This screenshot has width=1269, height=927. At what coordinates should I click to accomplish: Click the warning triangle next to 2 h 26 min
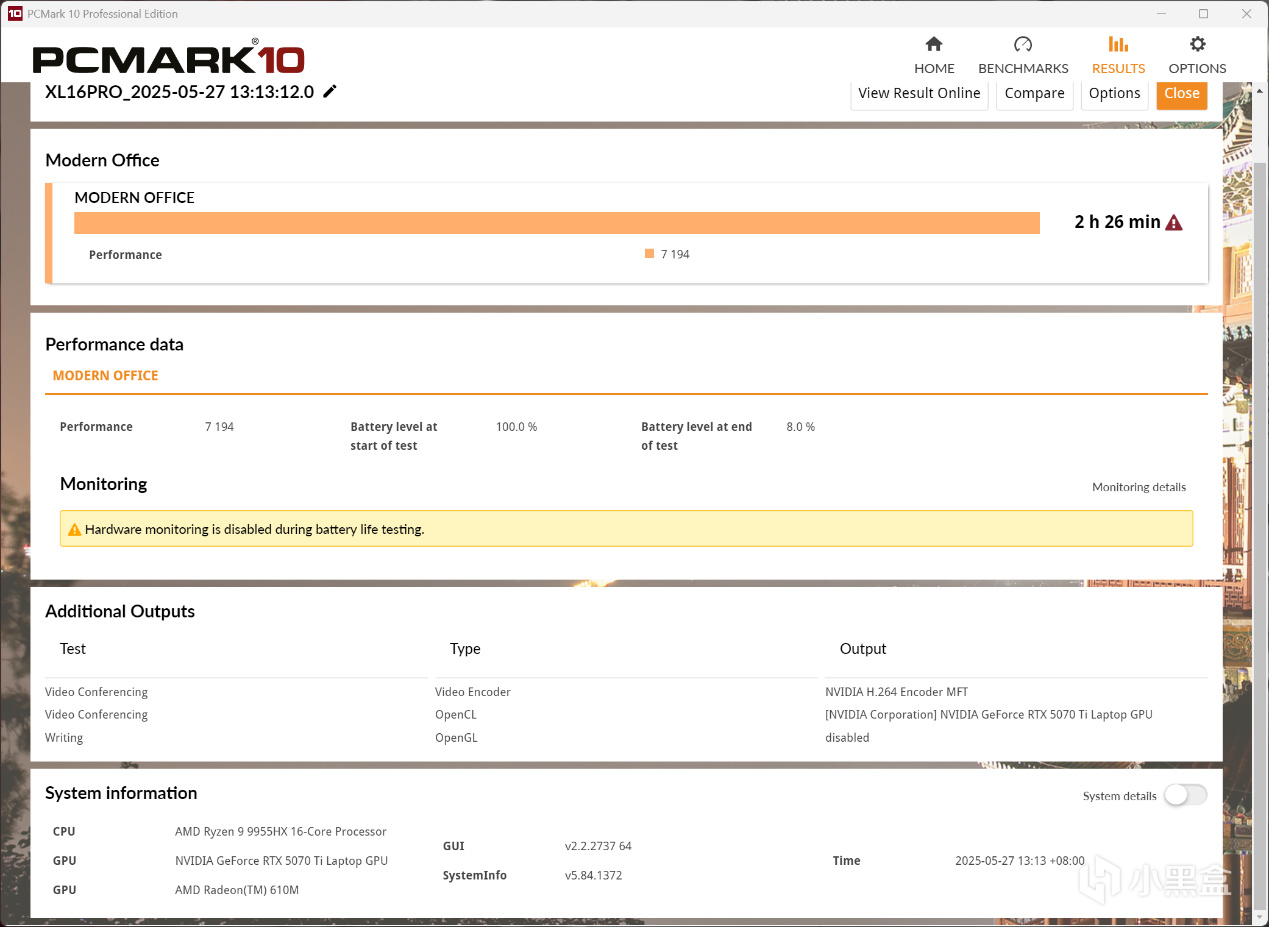point(1174,222)
